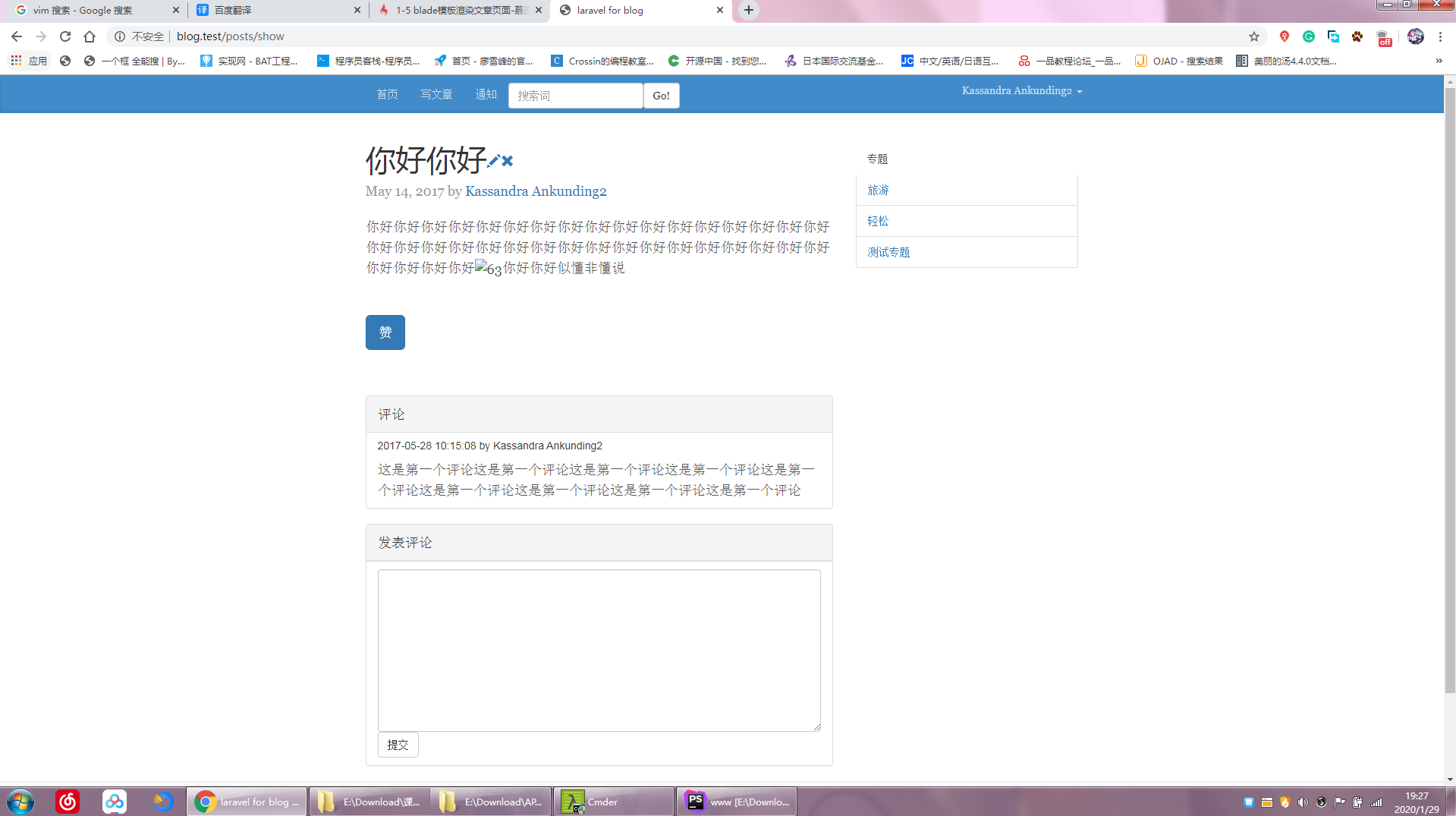Show more bookmarks with the double chevron
Viewport: 1456px width, 816px height.
pyautogui.click(x=1439, y=61)
